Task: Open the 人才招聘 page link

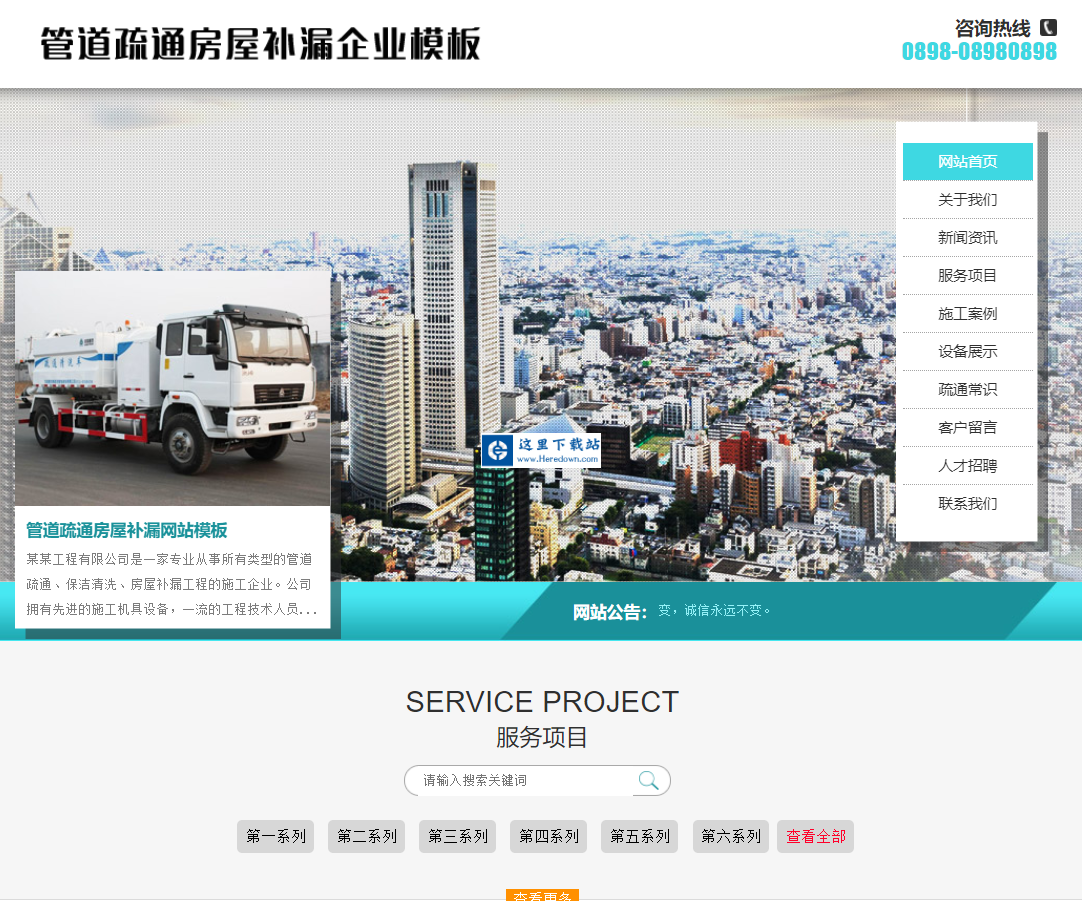Action: tap(967, 465)
